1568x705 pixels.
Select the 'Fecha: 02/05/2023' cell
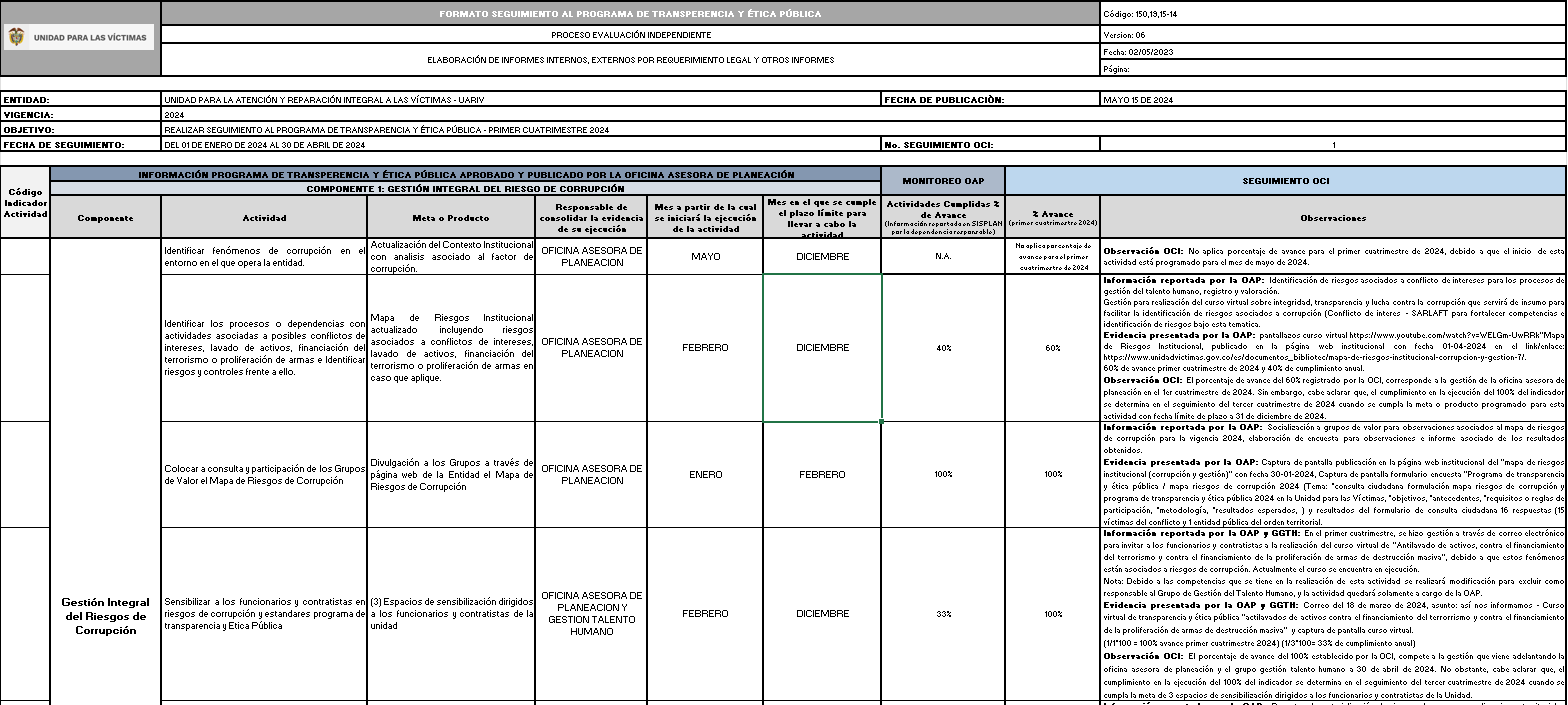click(x=1333, y=51)
